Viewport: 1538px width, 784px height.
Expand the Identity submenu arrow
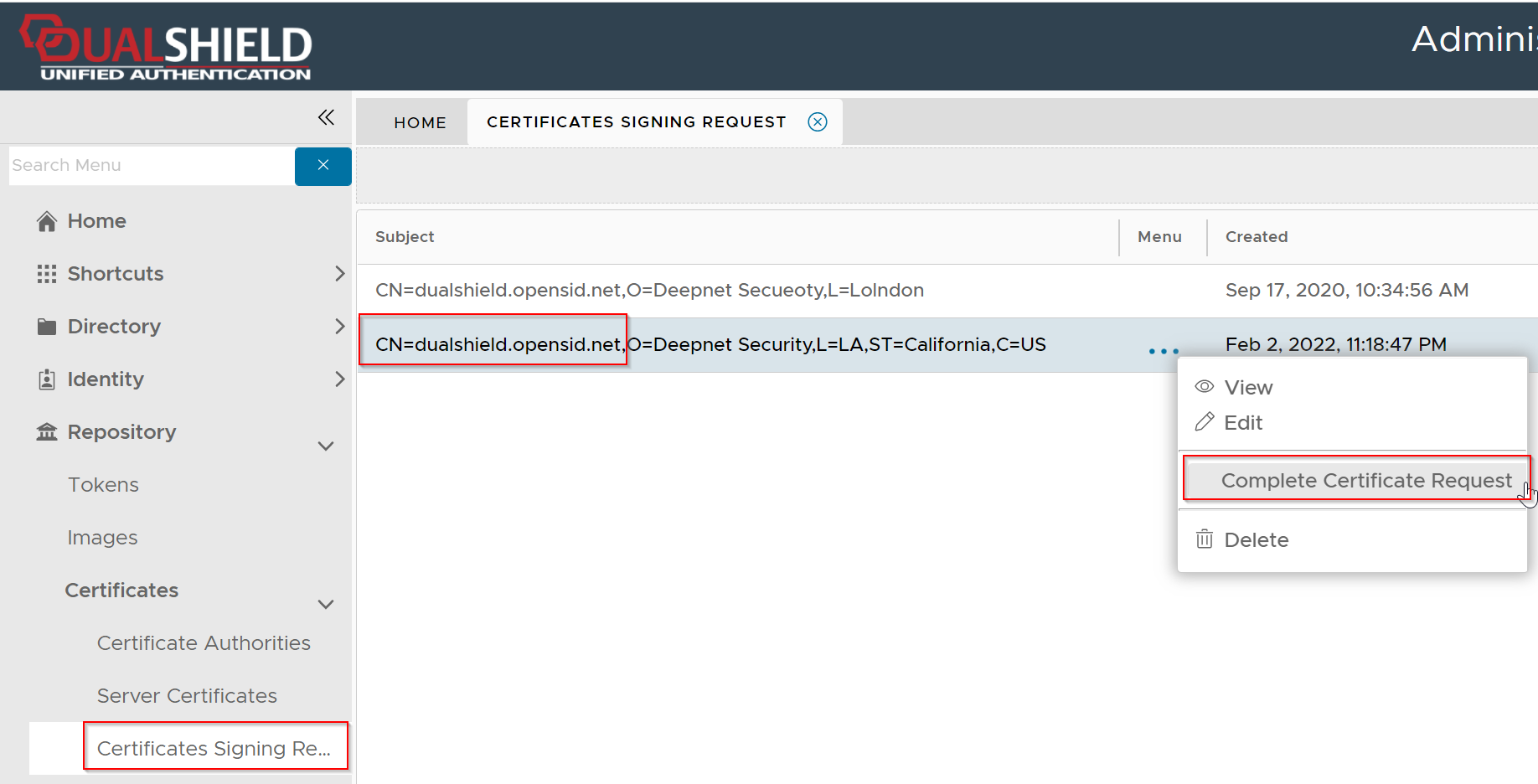pyautogui.click(x=339, y=379)
